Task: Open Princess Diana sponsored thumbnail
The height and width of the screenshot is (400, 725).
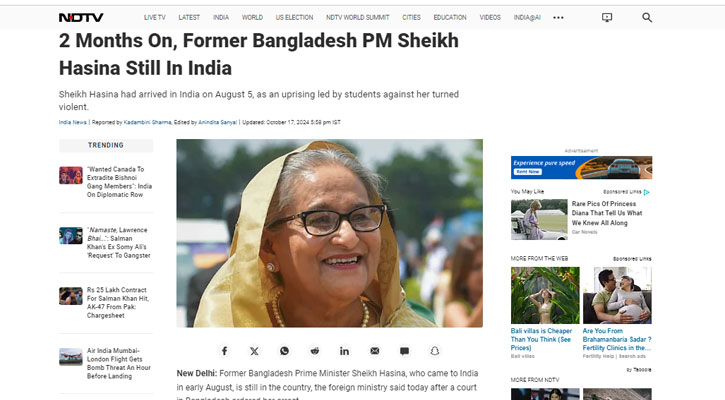Action: coord(539,219)
